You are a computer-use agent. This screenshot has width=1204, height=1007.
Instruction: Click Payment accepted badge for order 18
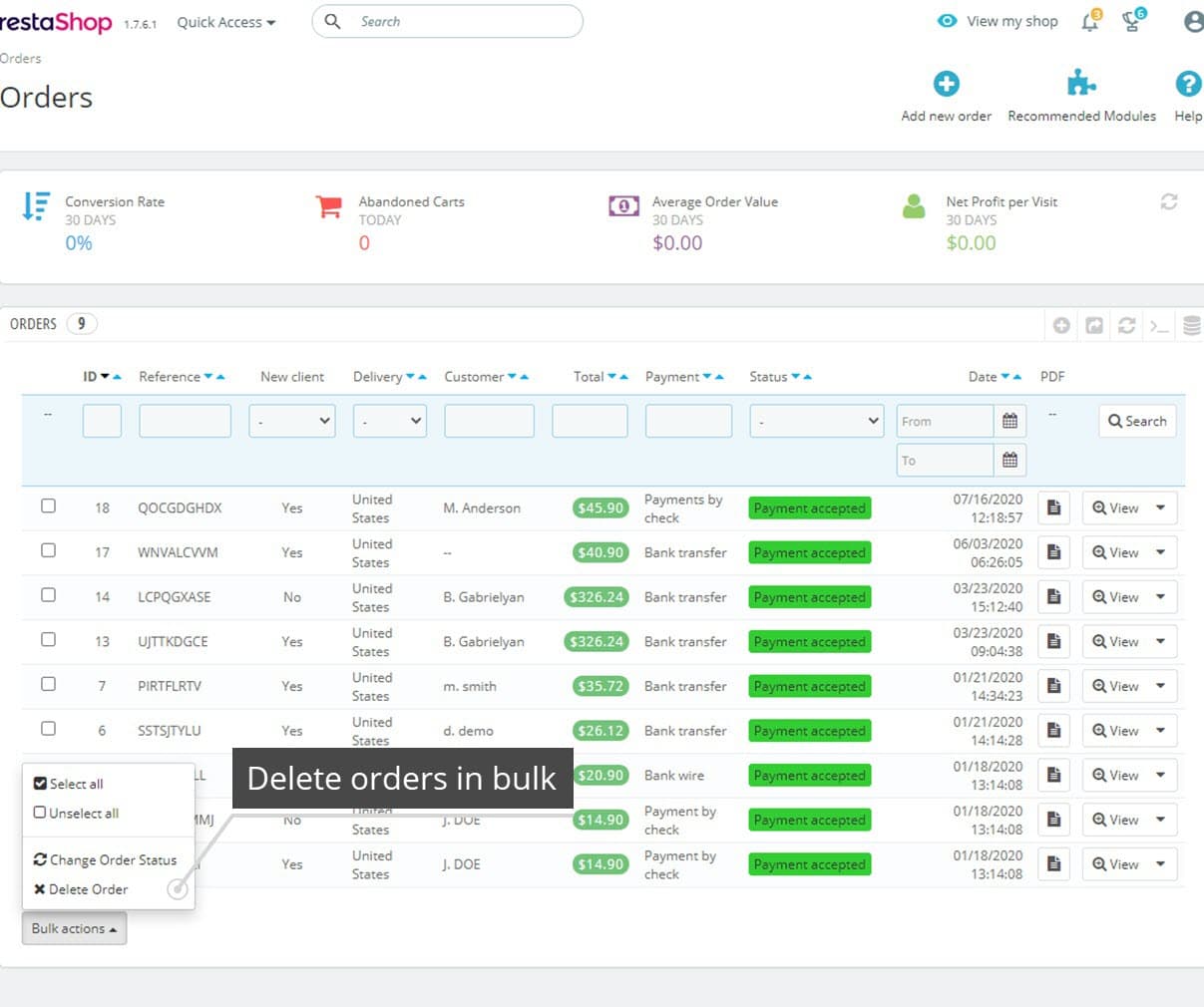pos(809,507)
